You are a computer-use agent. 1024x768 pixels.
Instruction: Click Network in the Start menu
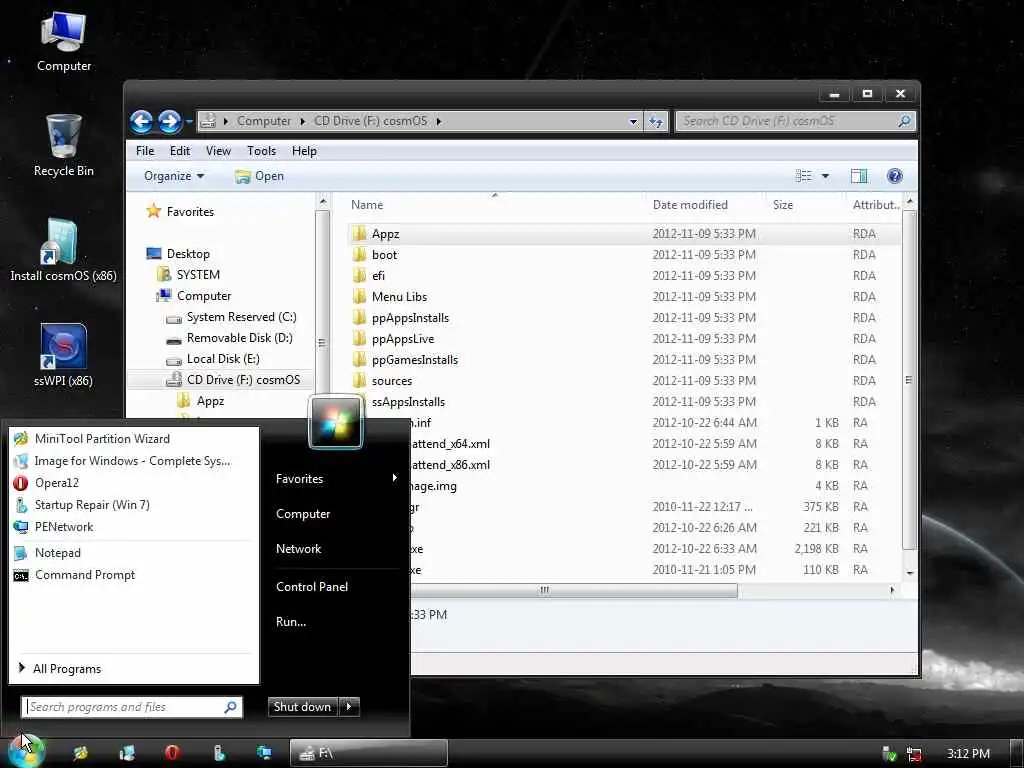[x=298, y=549]
